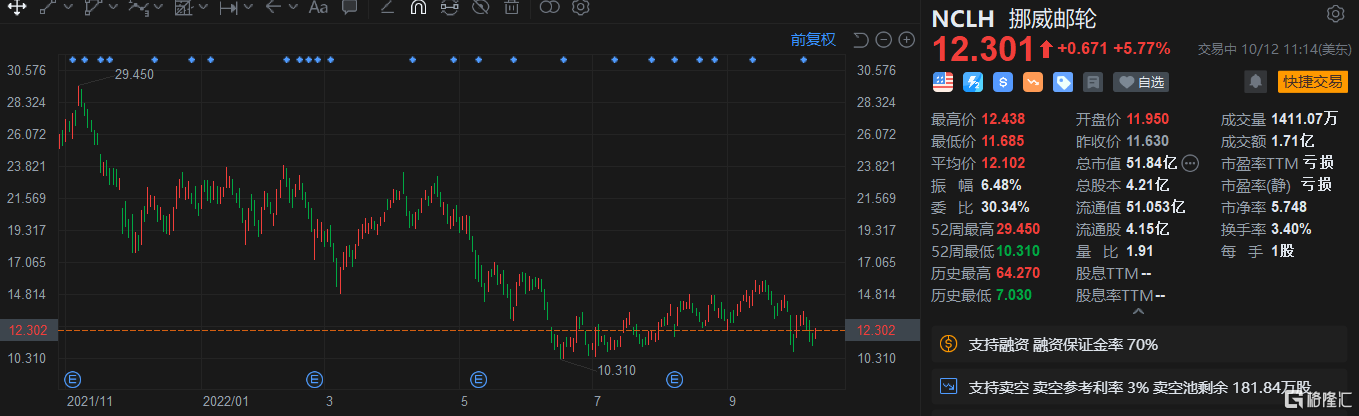Viewport: 1359px width, 416px height.
Task: Expand wave pattern tool options chevron
Action: coord(159,8)
